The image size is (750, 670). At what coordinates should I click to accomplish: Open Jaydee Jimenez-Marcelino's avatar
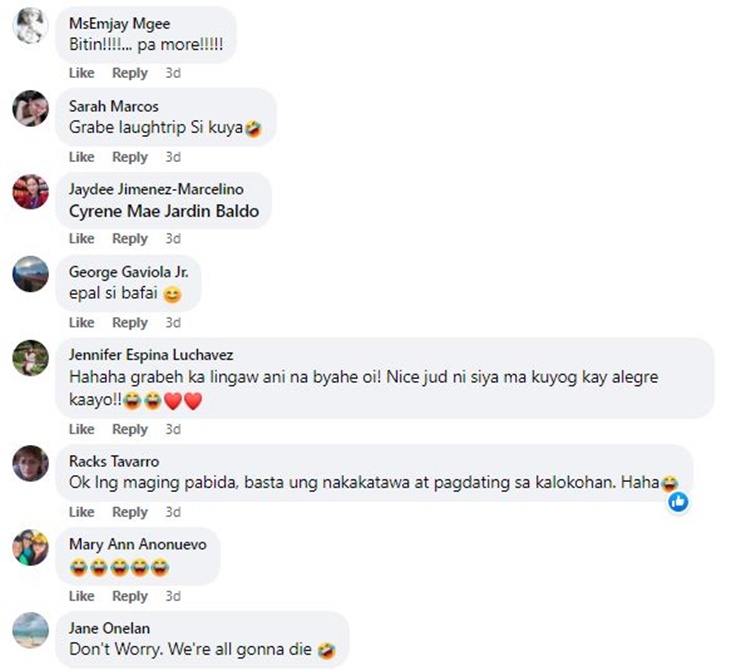pyautogui.click(x=30, y=191)
